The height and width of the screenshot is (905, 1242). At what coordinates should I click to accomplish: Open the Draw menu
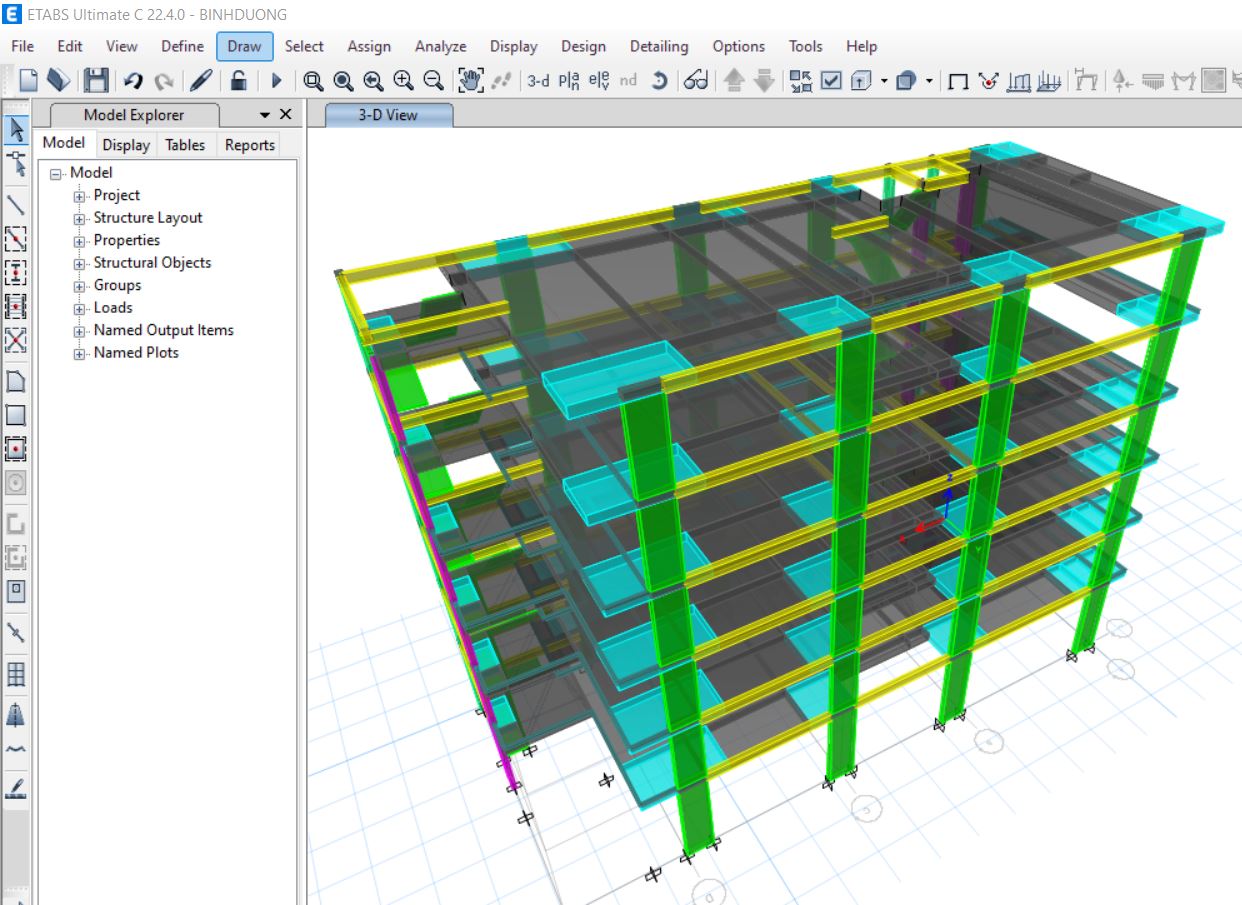[x=244, y=46]
